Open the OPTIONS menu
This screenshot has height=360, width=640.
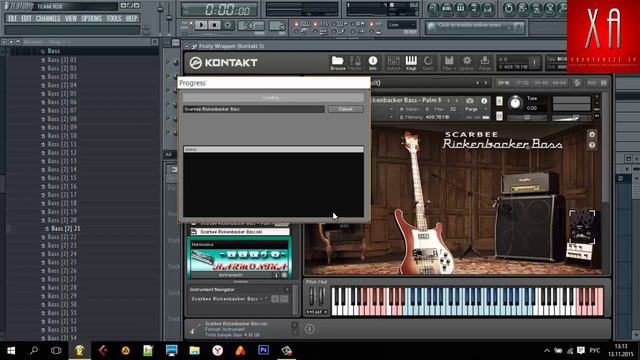(x=91, y=18)
